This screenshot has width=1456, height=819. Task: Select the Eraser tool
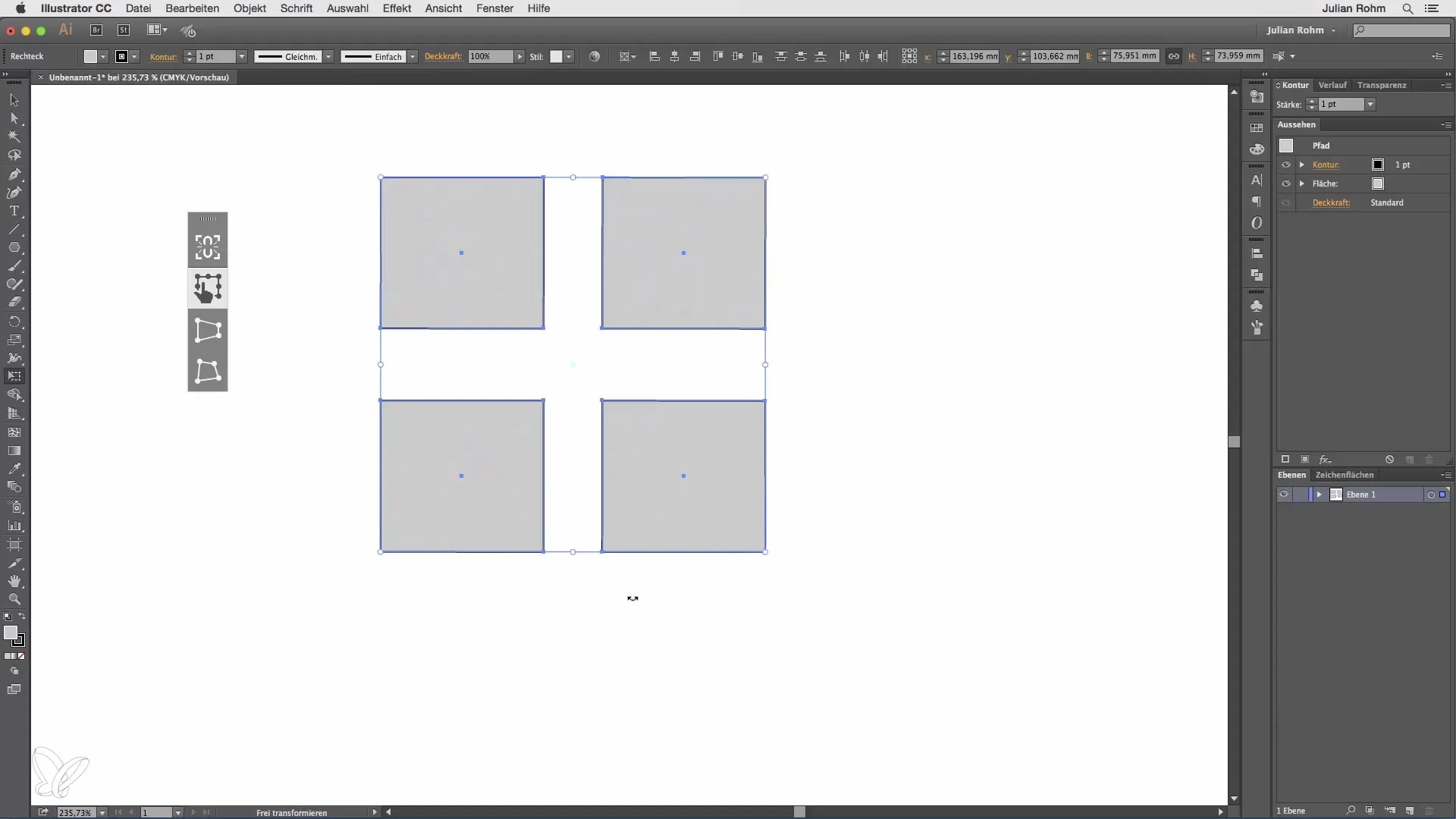click(14, 303)
